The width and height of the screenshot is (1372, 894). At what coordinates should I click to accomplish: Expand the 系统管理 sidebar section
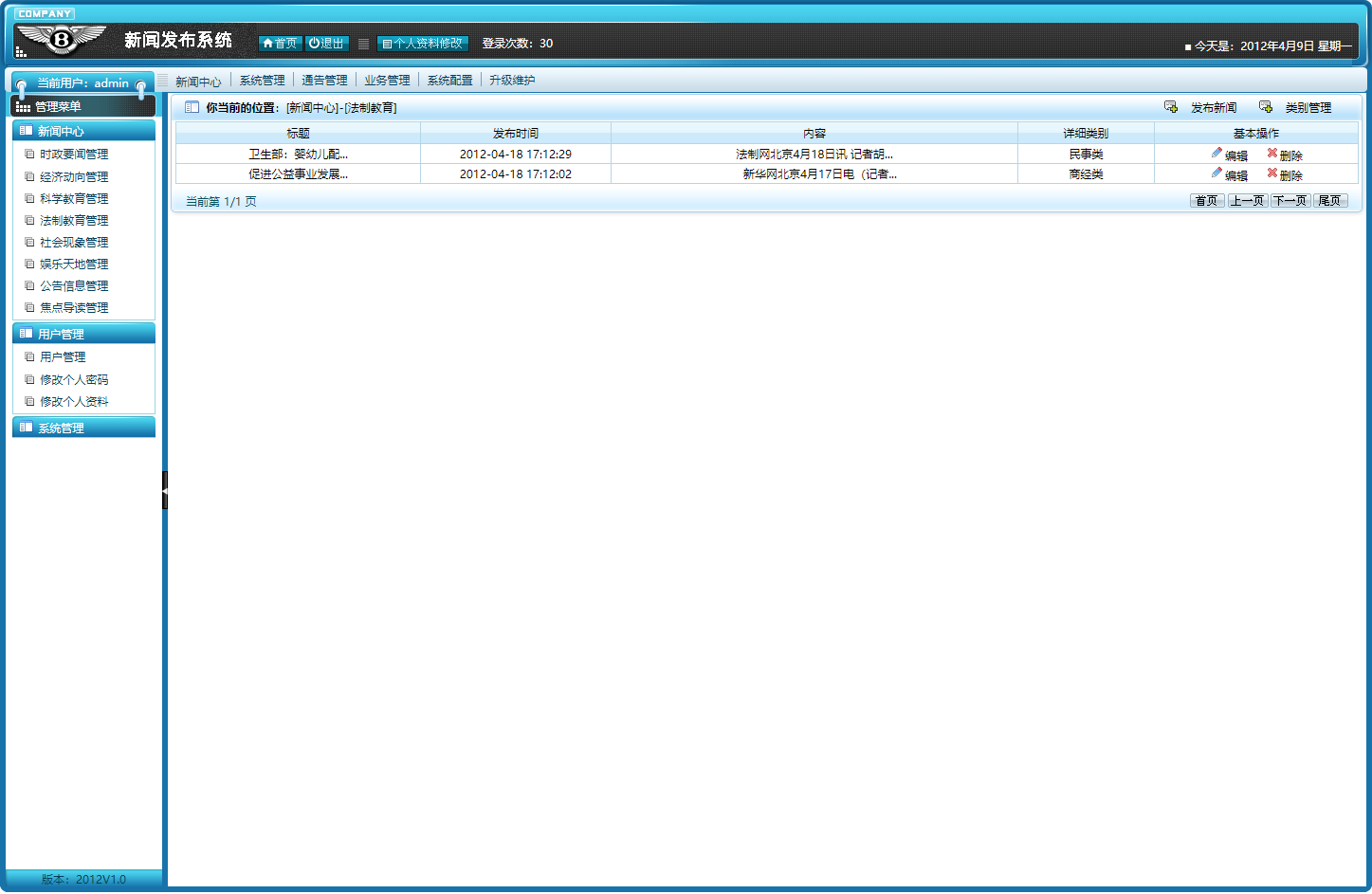[x=83, y=428]
